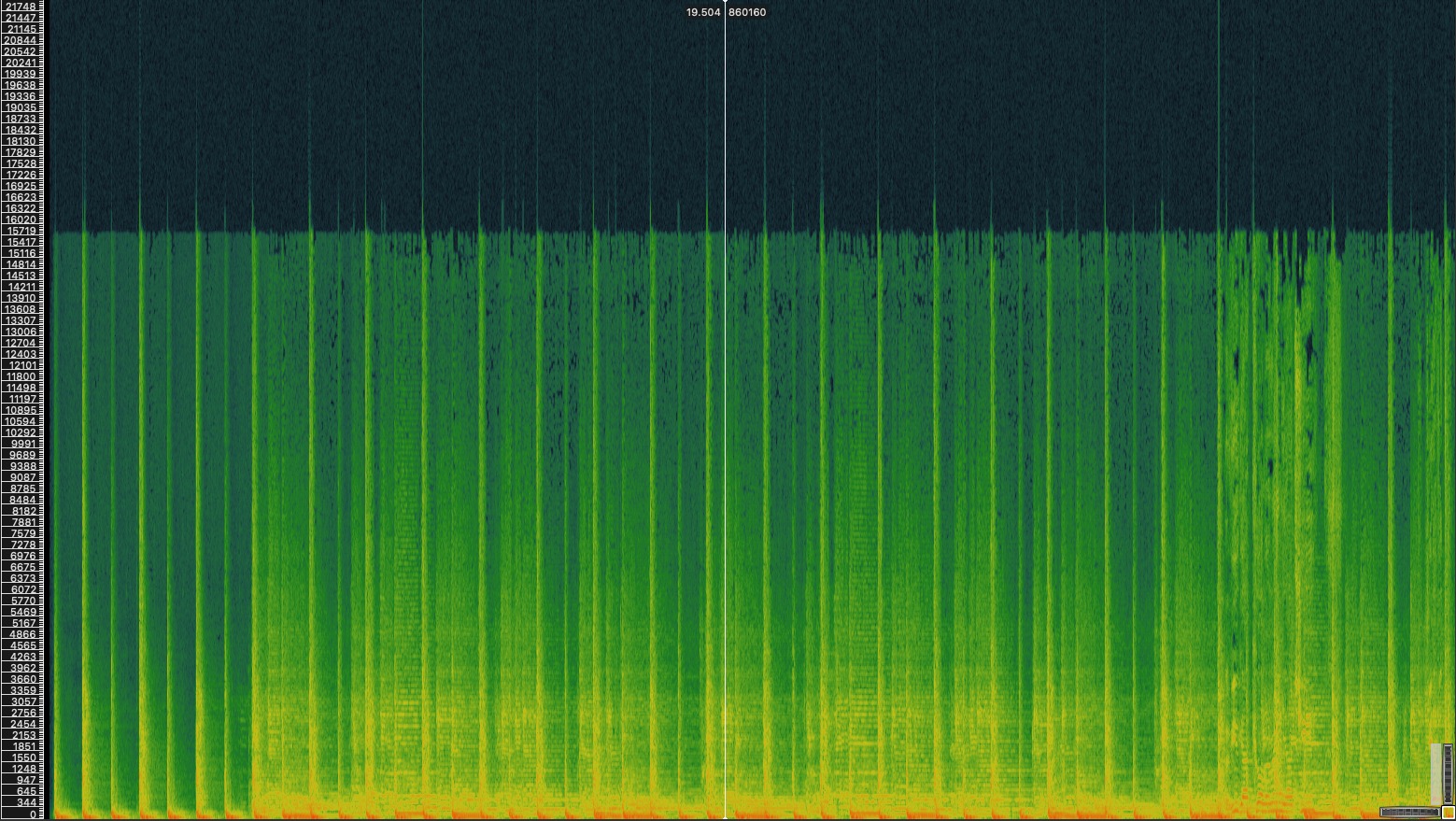This screenshot has width=1456, height=821.
Task: Click the playhead triangle at the top edge
Action: (x=726, y=3)
